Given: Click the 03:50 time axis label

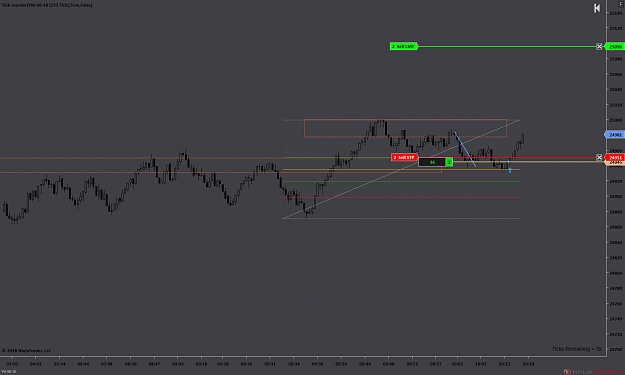Looking at the screenshot, I should click(x=12, y=364).
